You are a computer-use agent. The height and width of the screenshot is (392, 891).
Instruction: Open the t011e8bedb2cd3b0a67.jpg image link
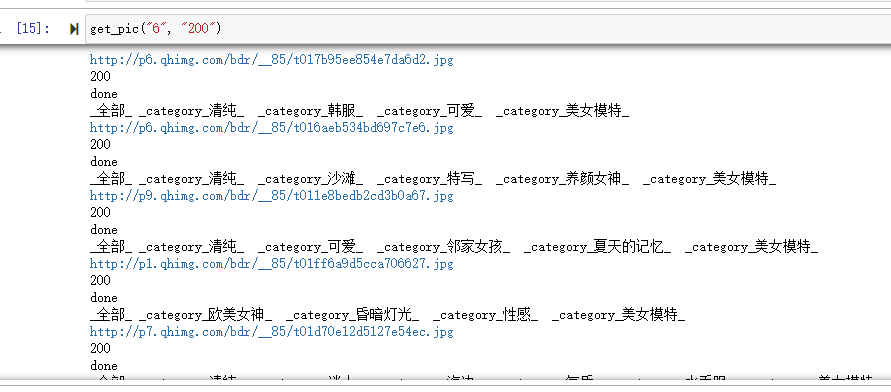click(272, 195)
